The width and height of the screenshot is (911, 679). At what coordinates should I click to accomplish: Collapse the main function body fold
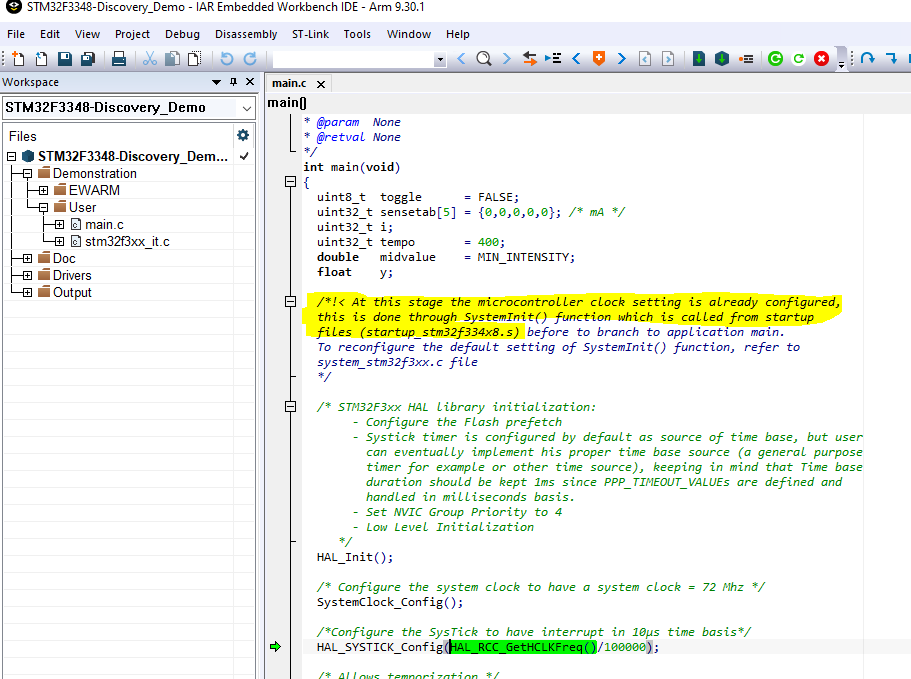click(x=290, y=182)
